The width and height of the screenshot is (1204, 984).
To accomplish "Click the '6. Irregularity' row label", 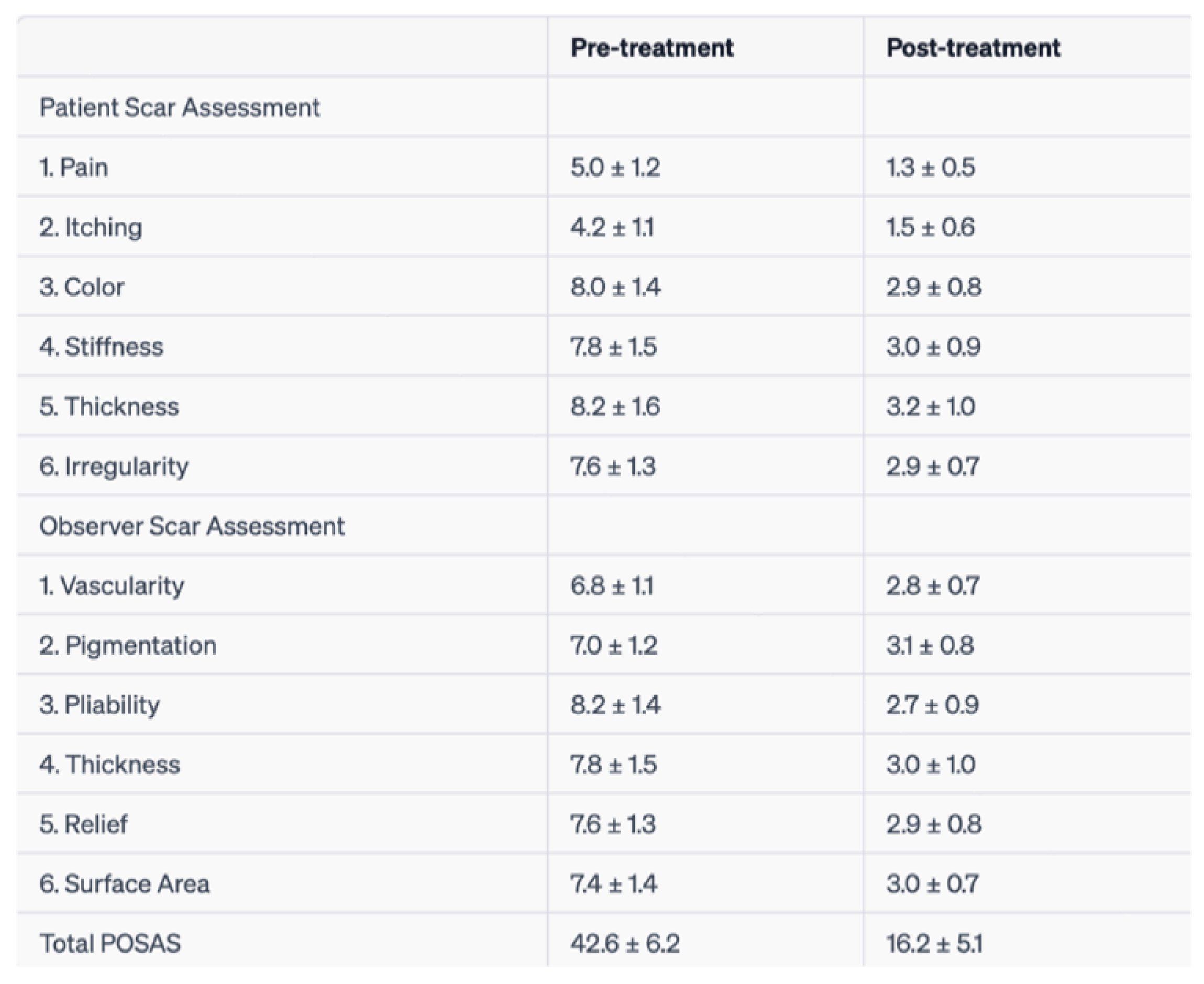I will 113,467.
